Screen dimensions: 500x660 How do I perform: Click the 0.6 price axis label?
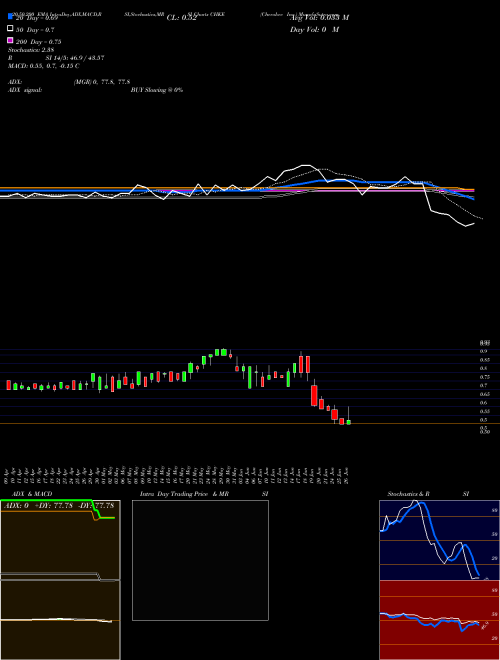point(483,403)
